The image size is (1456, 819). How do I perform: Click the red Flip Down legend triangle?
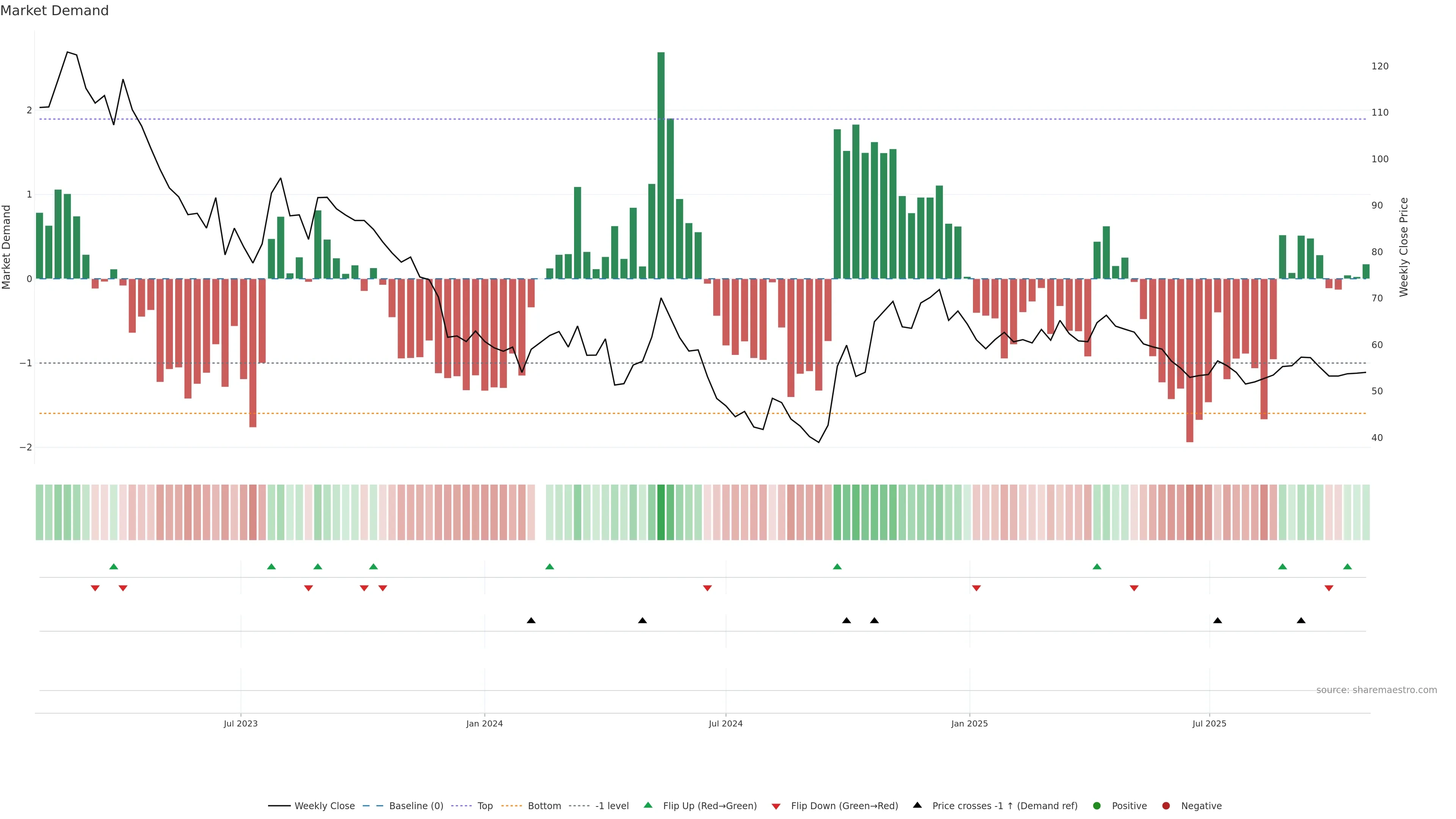775,806
